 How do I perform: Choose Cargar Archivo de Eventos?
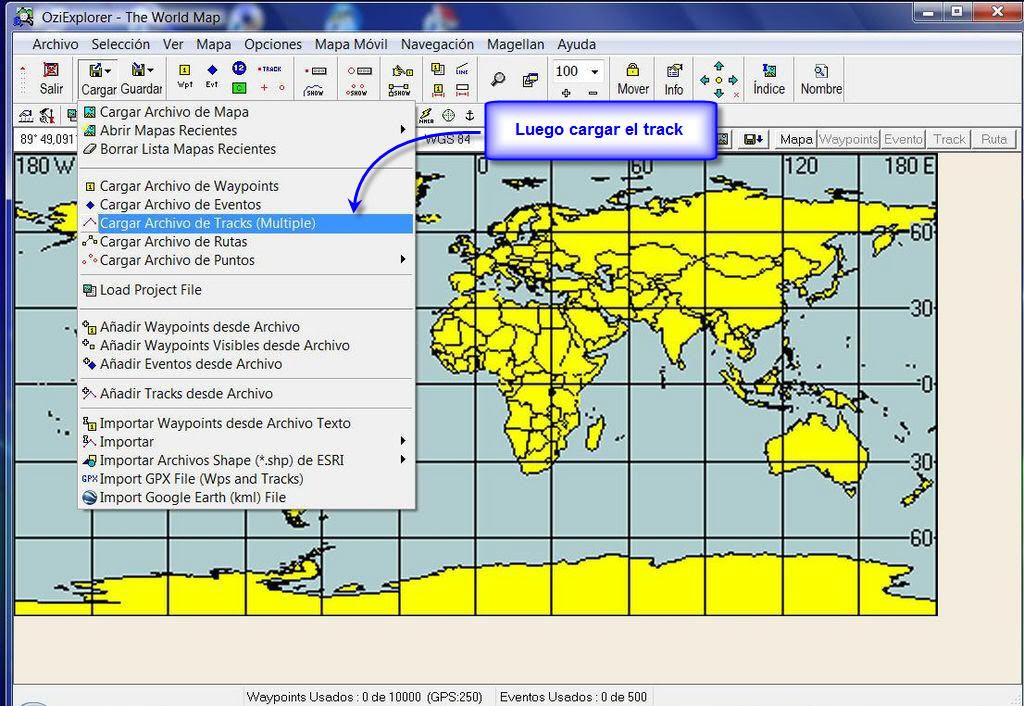coord(246,204)
